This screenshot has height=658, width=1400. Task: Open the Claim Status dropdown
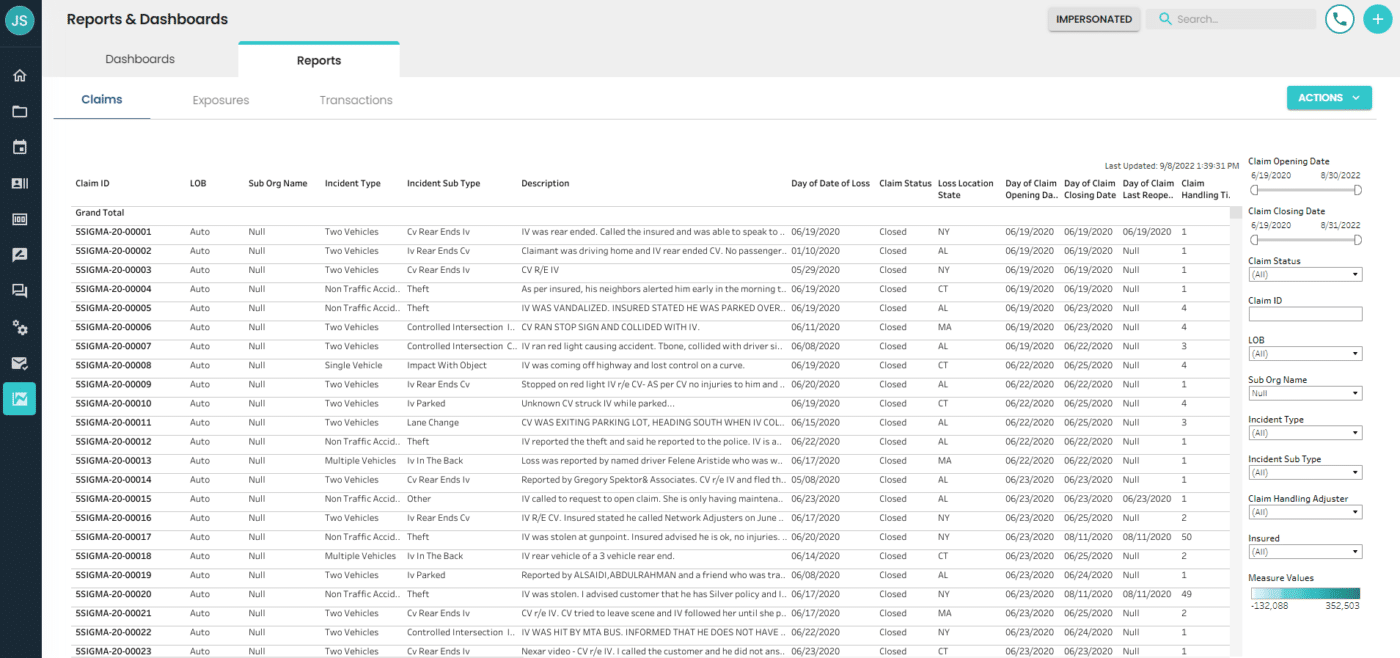(x=1305, y=274)
